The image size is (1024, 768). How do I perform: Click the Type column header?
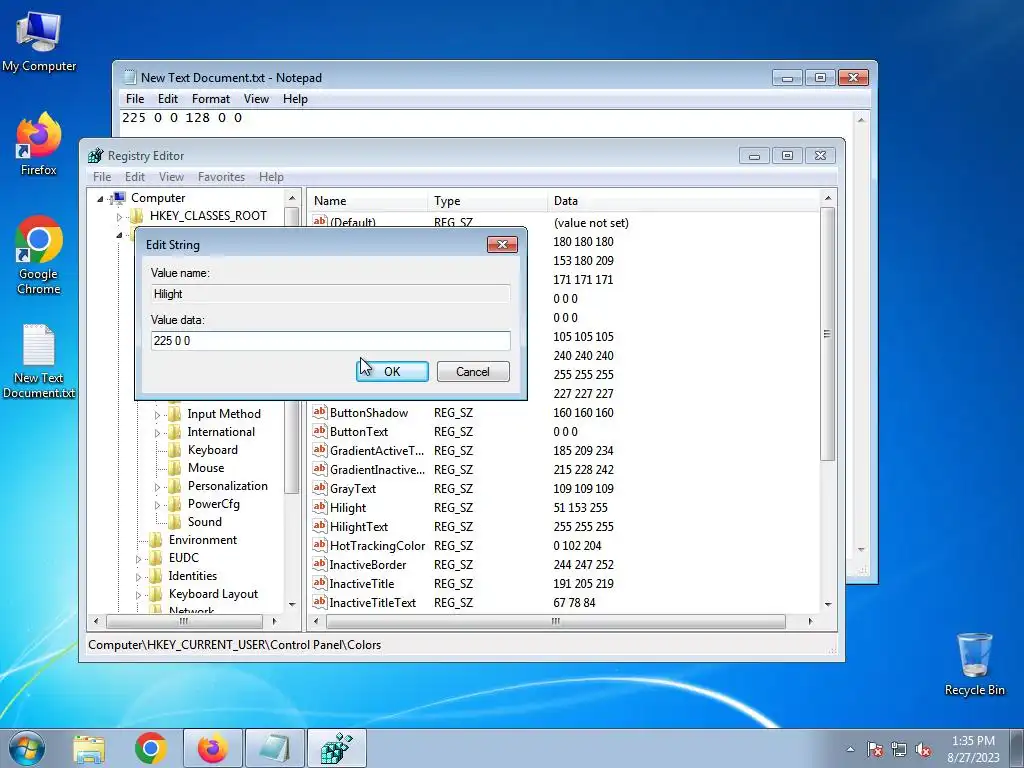[x=488, y=201]
